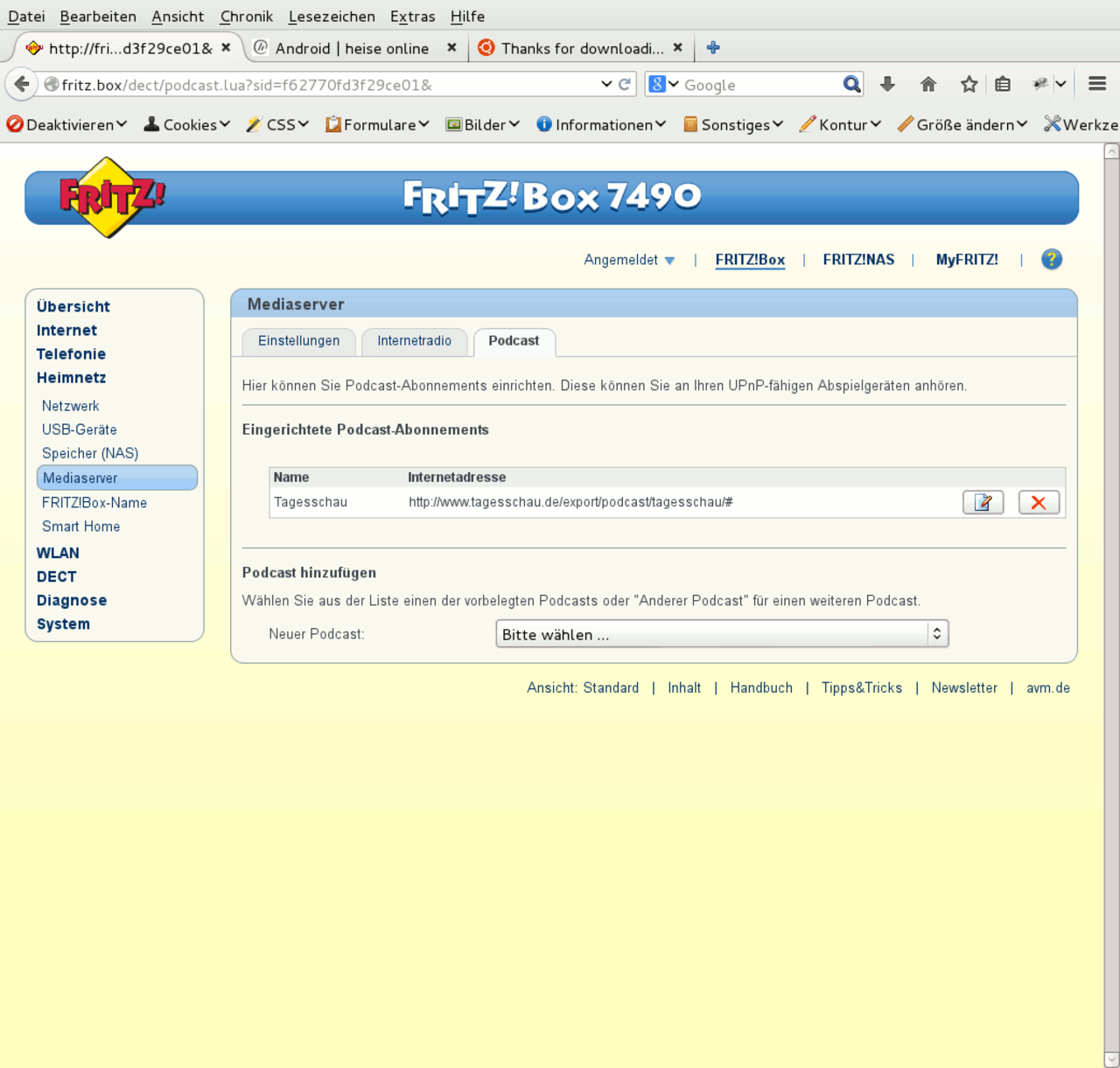Select Mediaserver in the sidebar
Screen dimensions: 1120x1068
tap(117, 478)
